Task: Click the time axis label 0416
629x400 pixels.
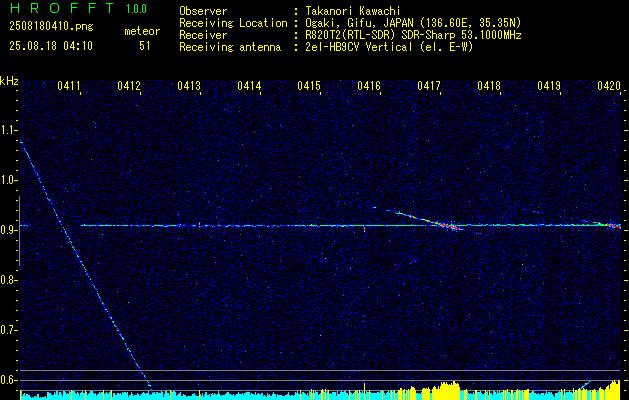Action: pos(369,85)
